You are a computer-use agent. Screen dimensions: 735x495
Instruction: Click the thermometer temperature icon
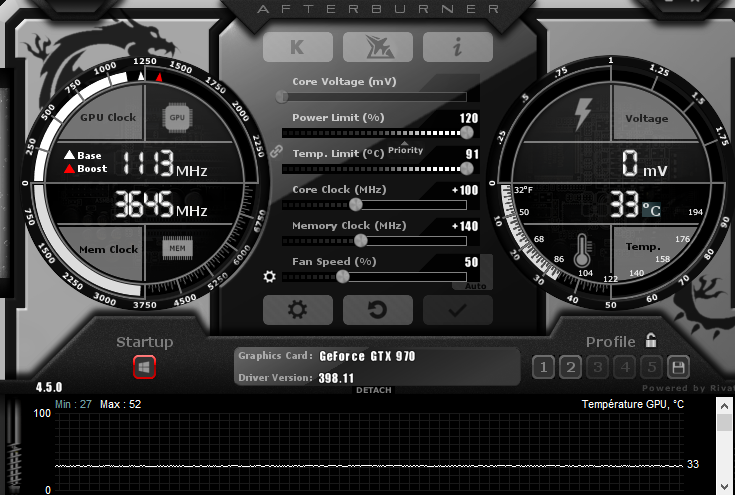pyautogui.click(x=583, y=250)
